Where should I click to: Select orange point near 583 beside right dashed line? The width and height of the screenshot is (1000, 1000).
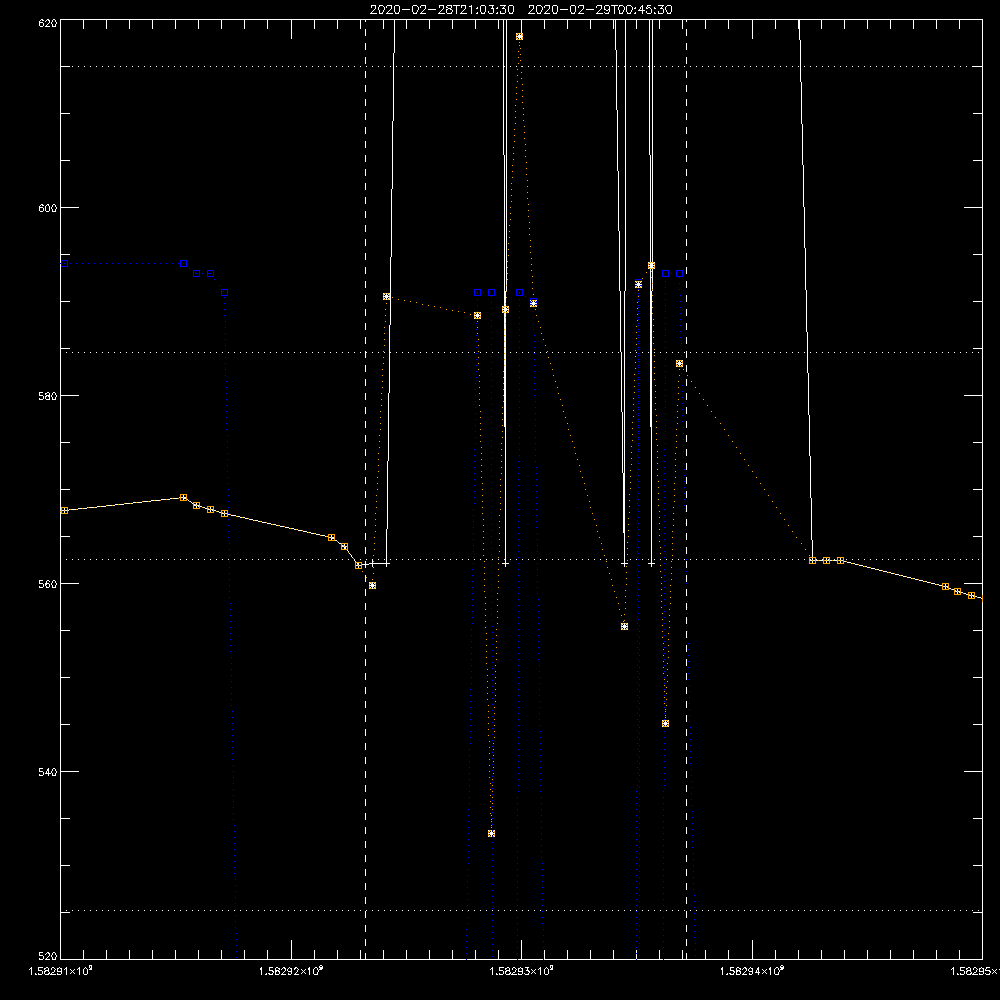(x=679, y=364)
